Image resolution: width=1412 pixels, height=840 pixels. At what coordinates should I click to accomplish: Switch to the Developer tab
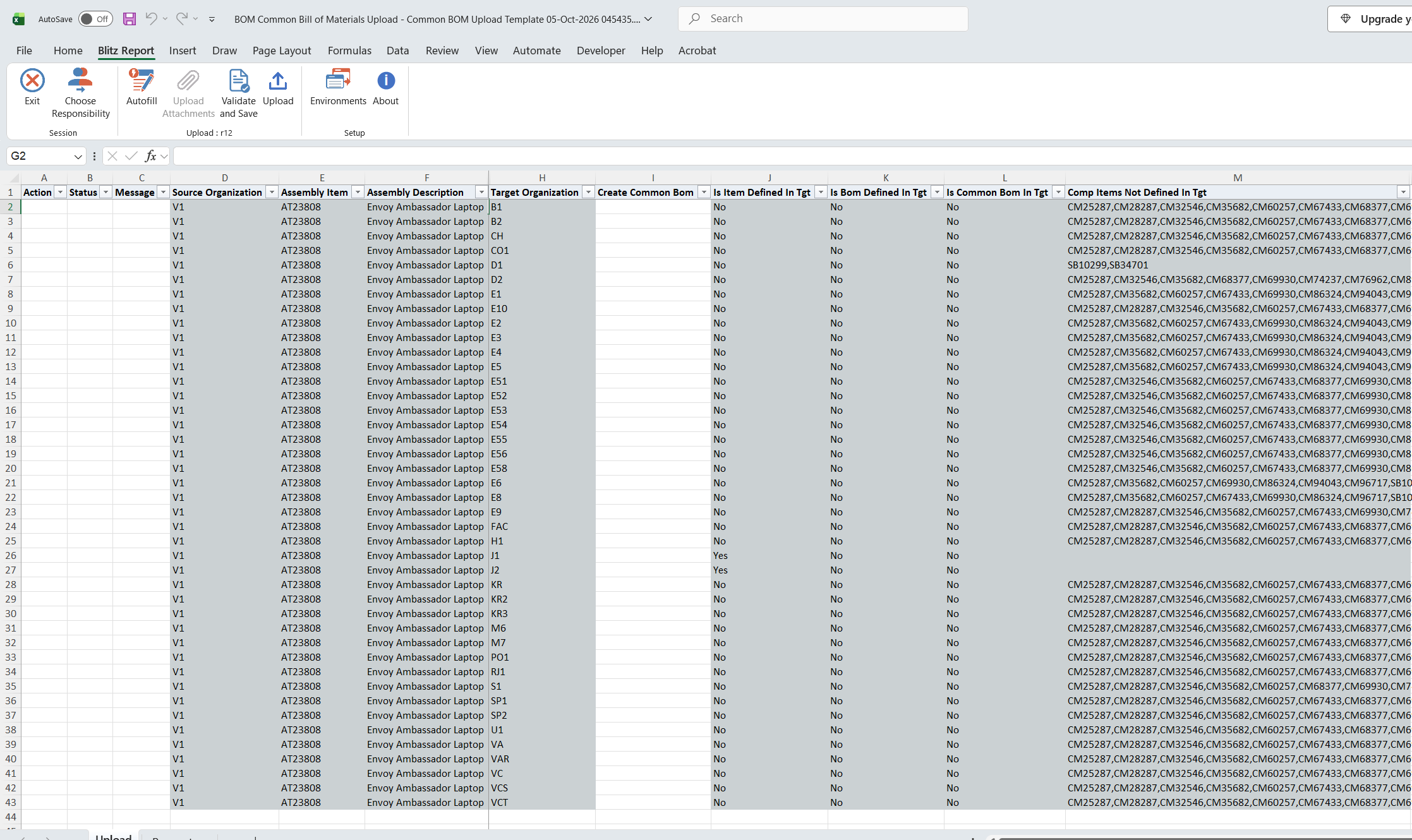click(x=601, y=51)
